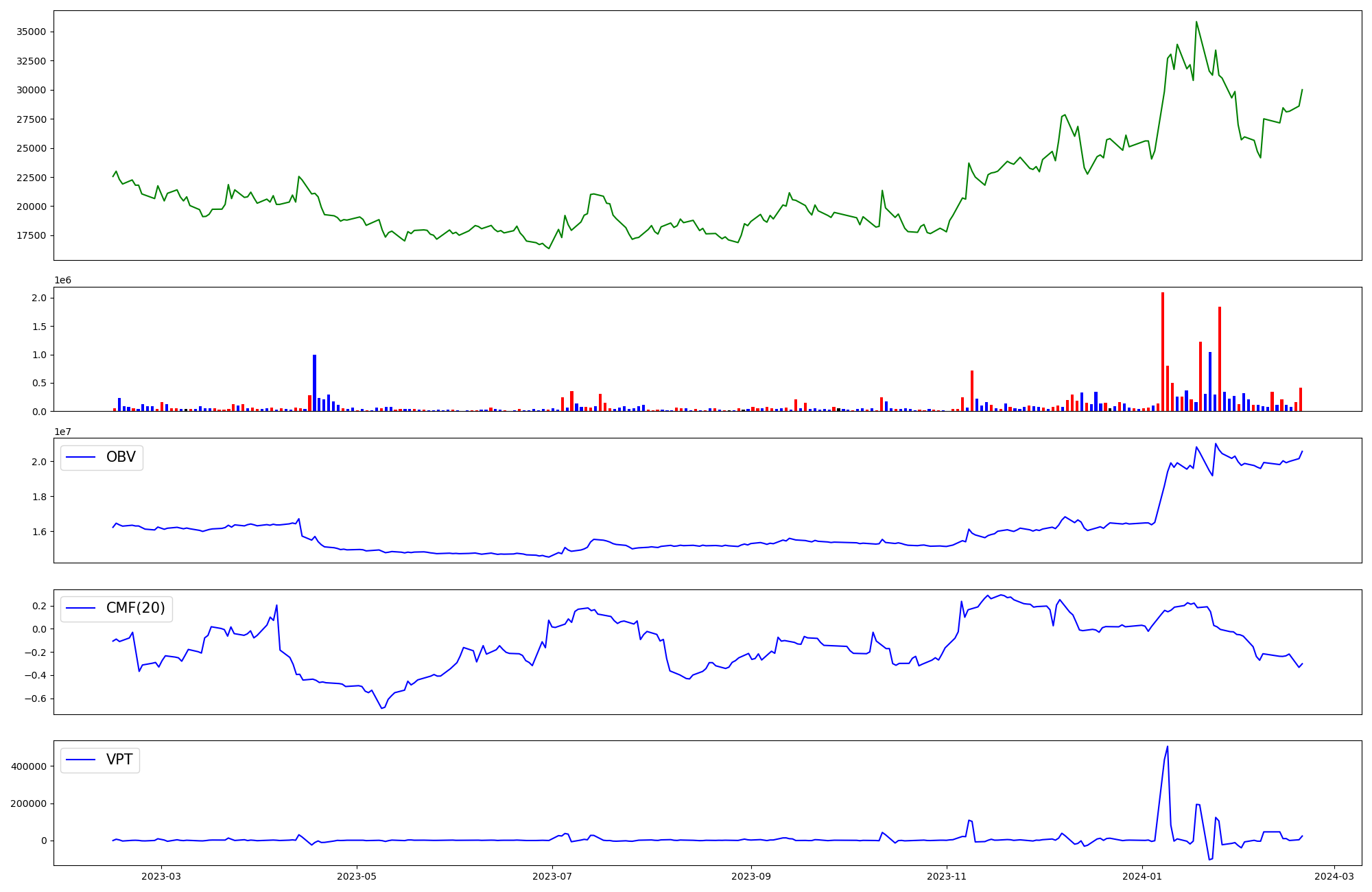Click the tallest spike on VPT line

click(x=1168, y=747)
